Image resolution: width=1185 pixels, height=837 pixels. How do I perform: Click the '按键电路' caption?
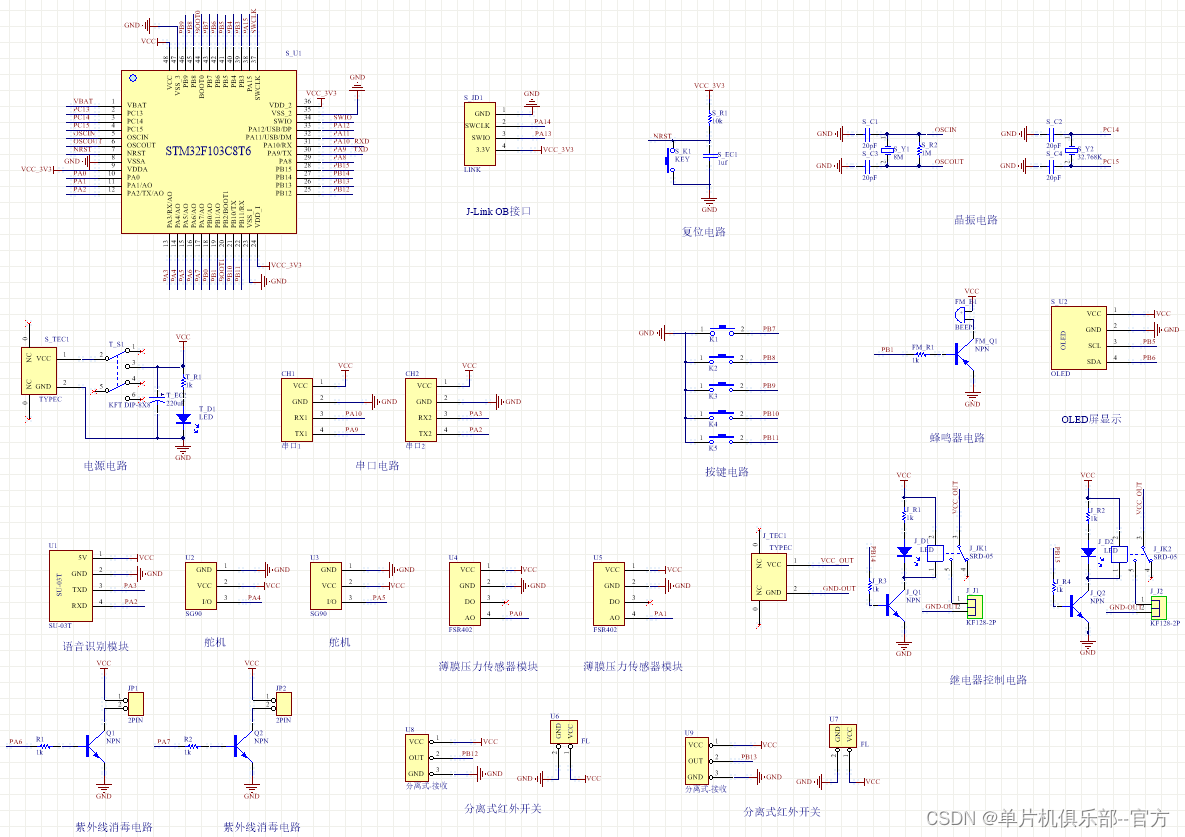click(x=726, y=472)
